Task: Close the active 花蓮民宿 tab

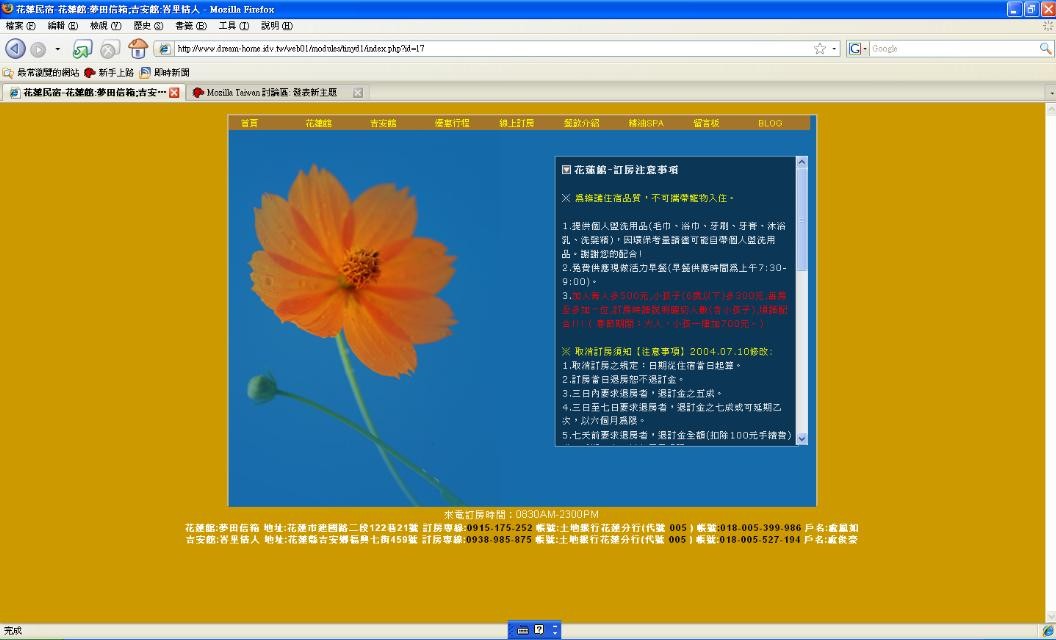Action: click(x=175, y=92)
